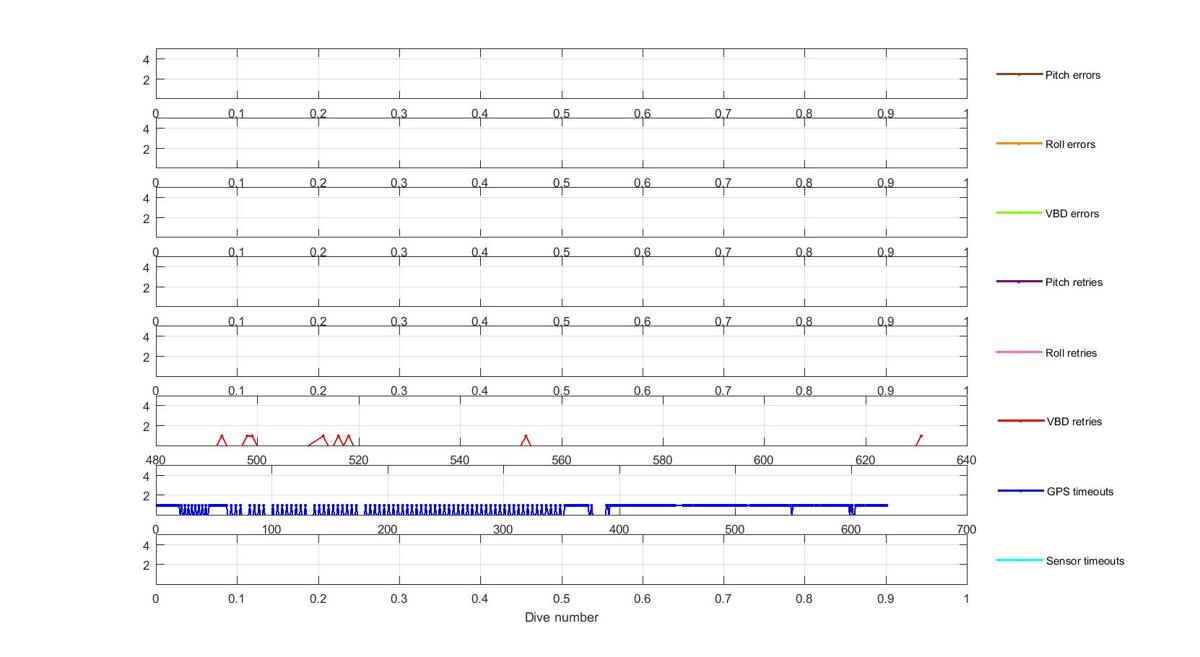Image resolution: width=1200 pixels, height=657 pixels.
Task: Click the 'Roll retries' legend label
Action: [1071, 353]
